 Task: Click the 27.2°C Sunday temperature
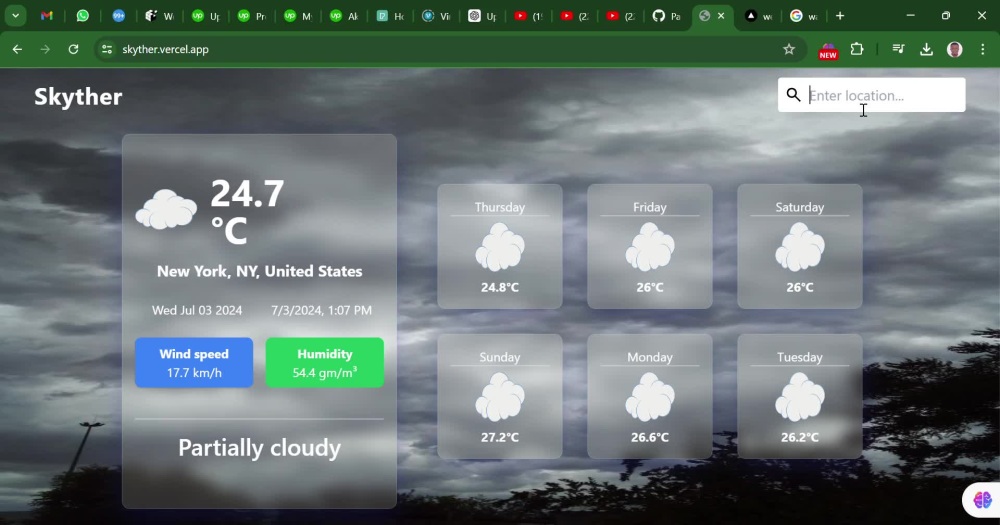point(500,438)
